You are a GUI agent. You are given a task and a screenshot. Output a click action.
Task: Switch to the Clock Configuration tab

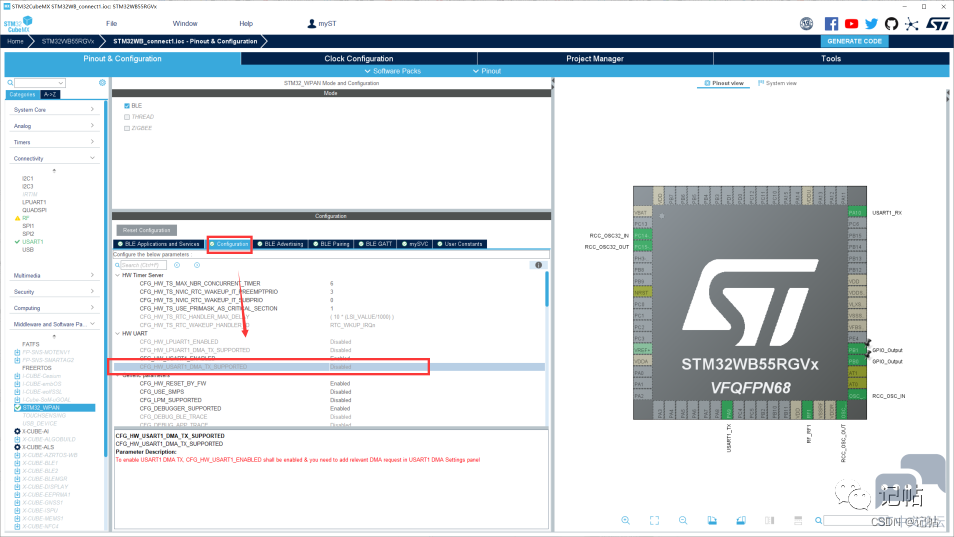[359, 58]
